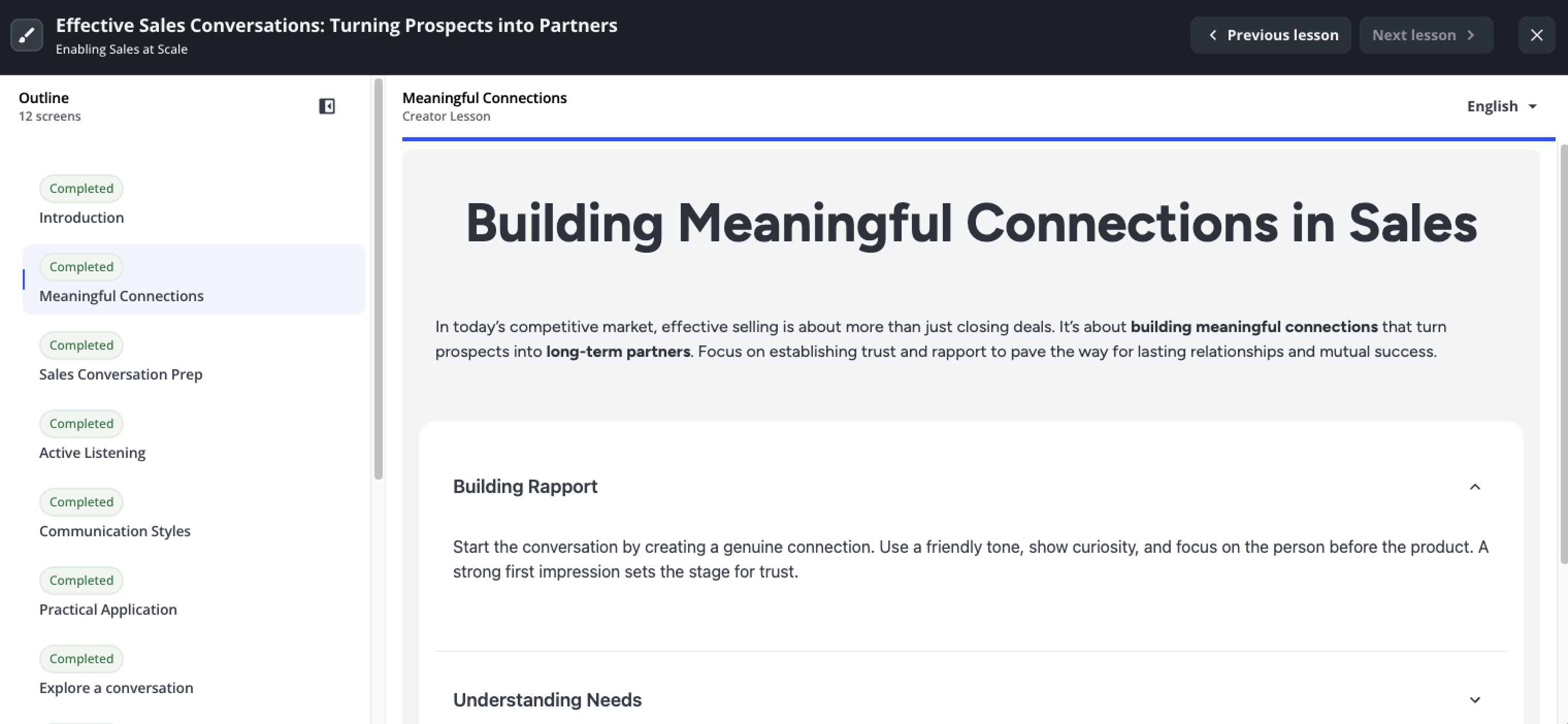Close the lesson with the X icon
The height and width of the screenshot is (724, 1568).
pos(1536,35)
